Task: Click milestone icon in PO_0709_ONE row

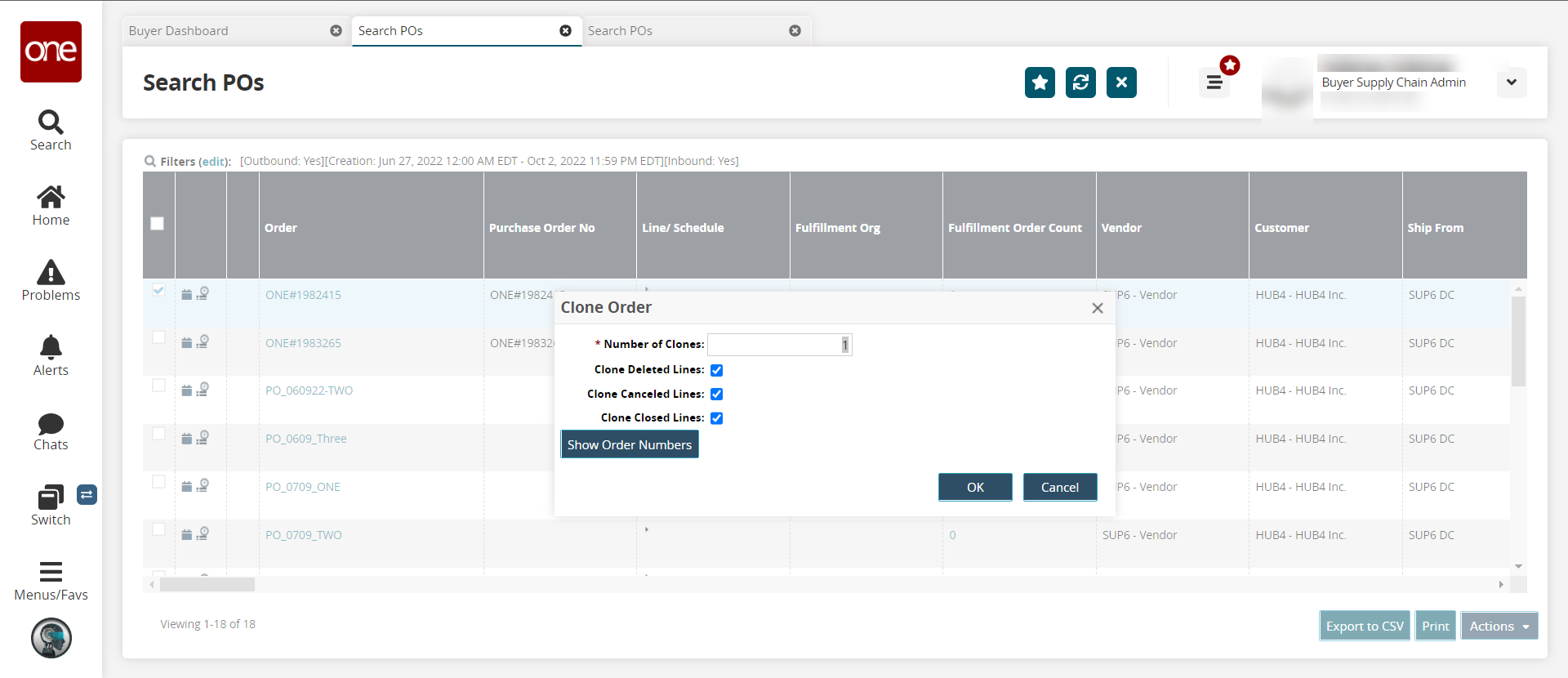Action: click(203, 485)
